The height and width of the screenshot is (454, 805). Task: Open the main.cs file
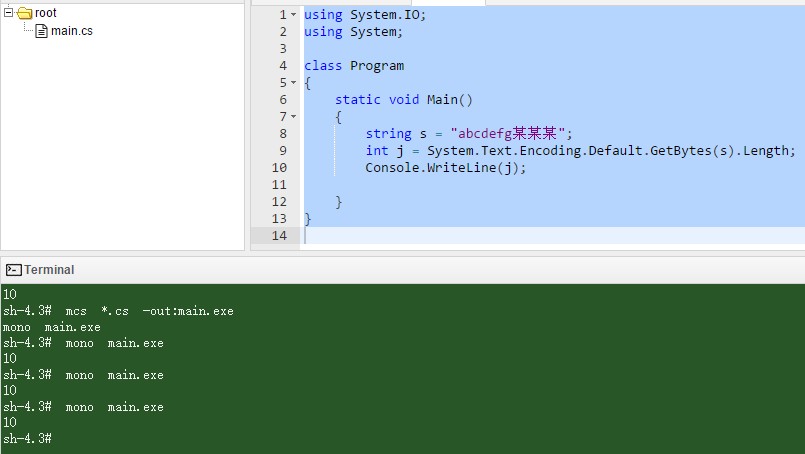click(x=72, y=31)
